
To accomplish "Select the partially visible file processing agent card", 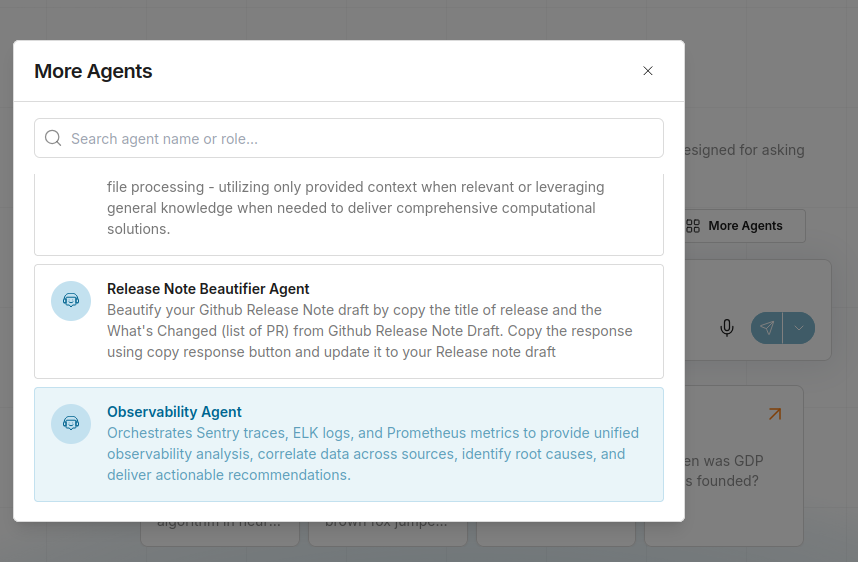I will [x=348, y=210].
